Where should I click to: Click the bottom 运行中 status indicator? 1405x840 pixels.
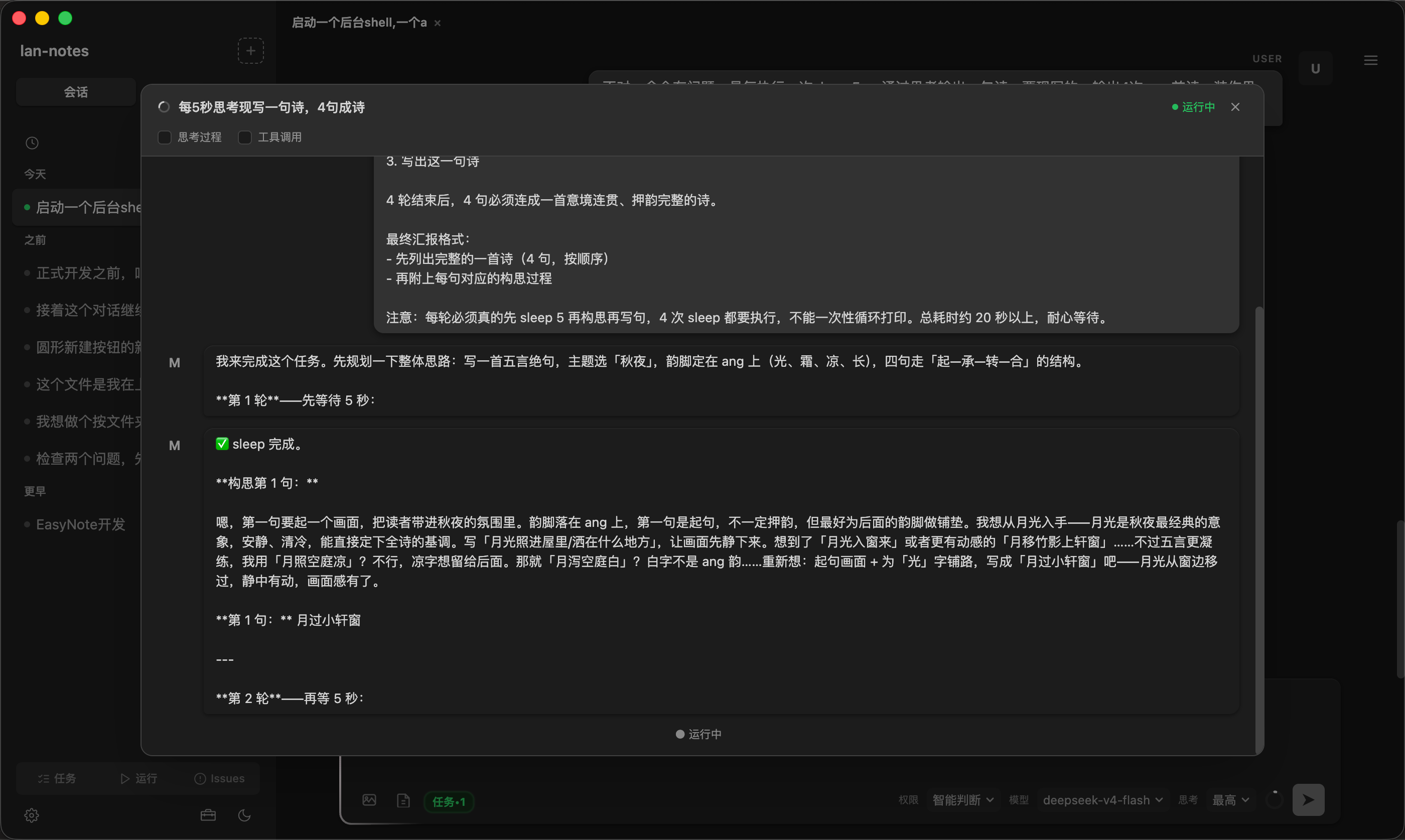click(x=698, y=734)
